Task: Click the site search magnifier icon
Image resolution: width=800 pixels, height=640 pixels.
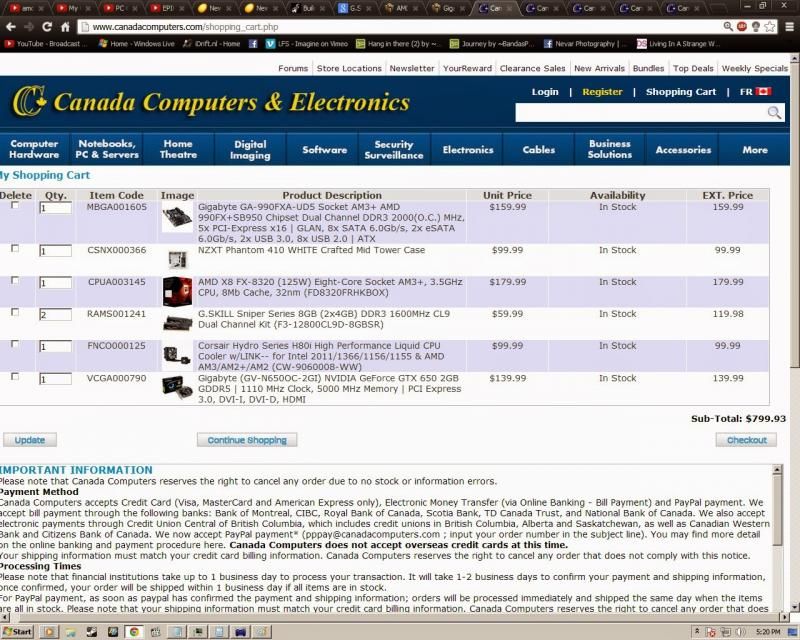Action: [x=774, y=112]
